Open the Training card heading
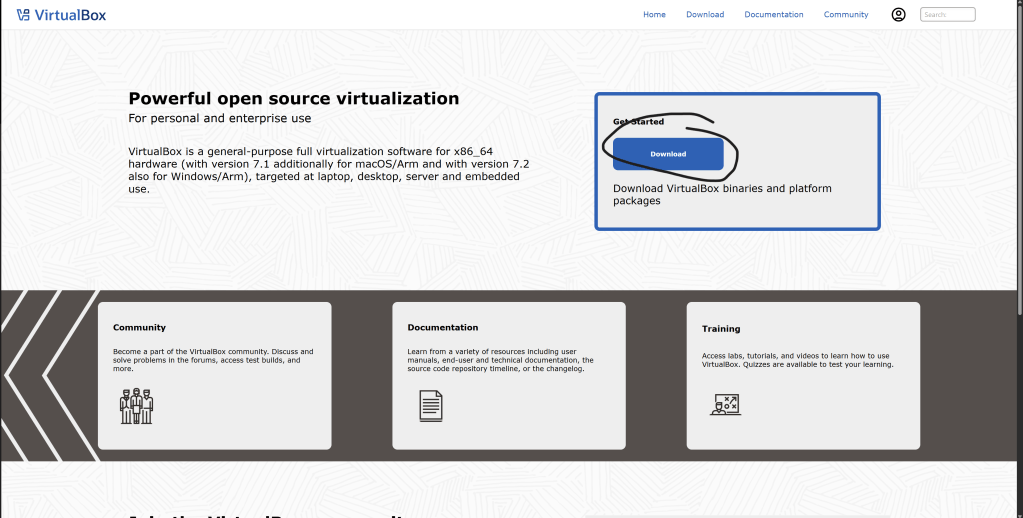Image resolution: width=1023 pixels, height=518 pixels. click(721, 329)
